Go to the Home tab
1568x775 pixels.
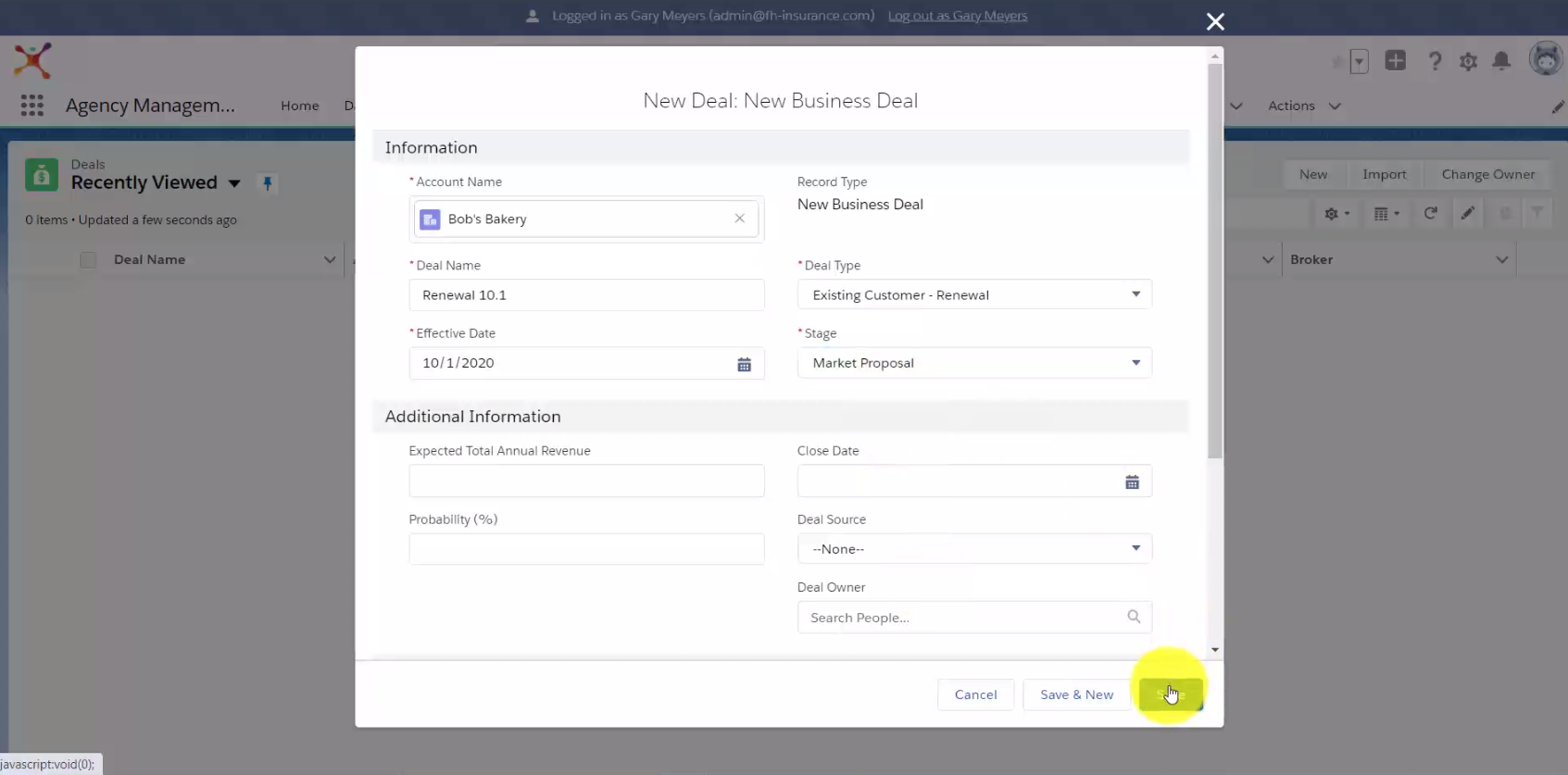pyautogui.click(x=300, y=106)
